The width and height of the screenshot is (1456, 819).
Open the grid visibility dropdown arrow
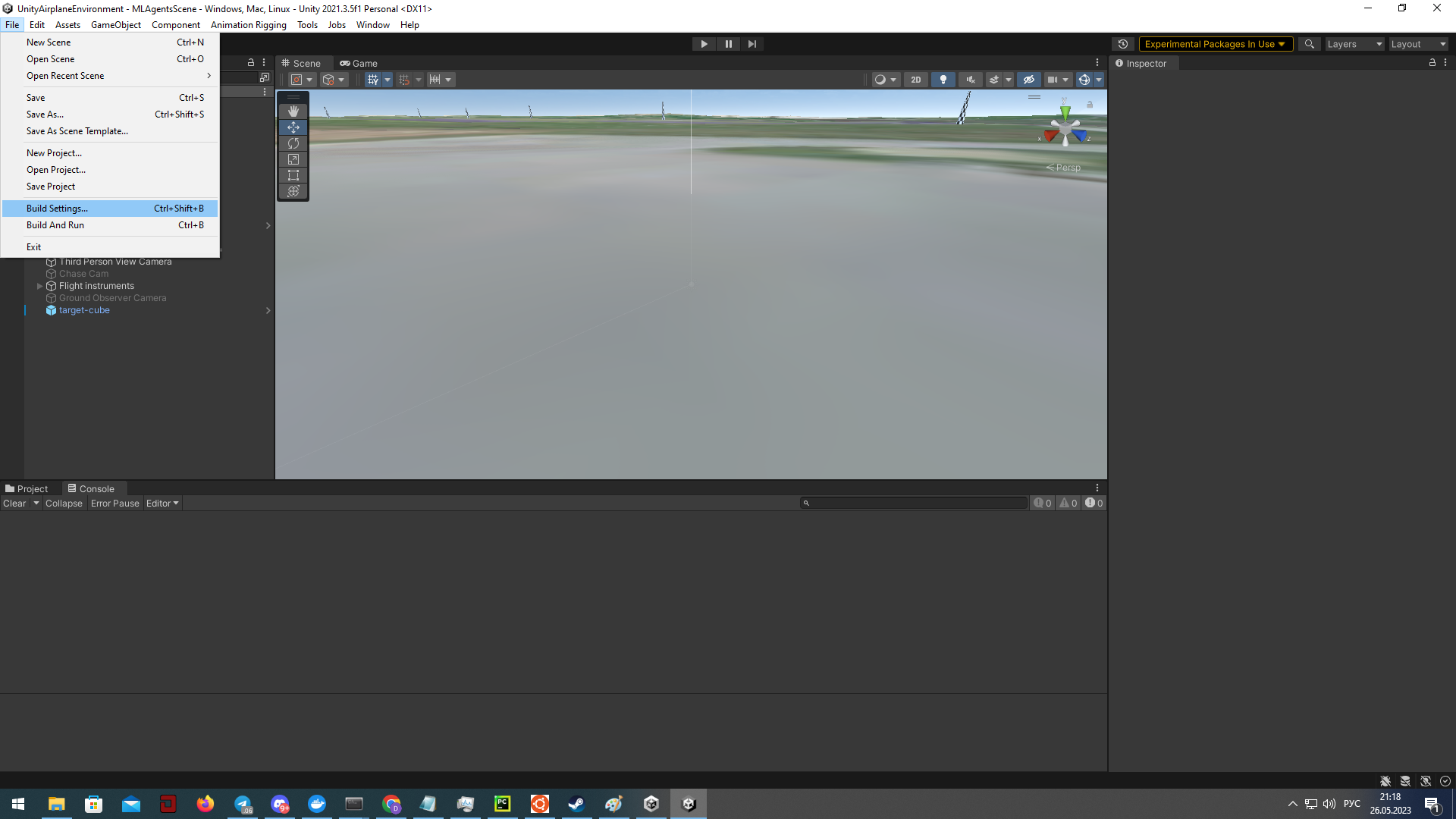388,80
